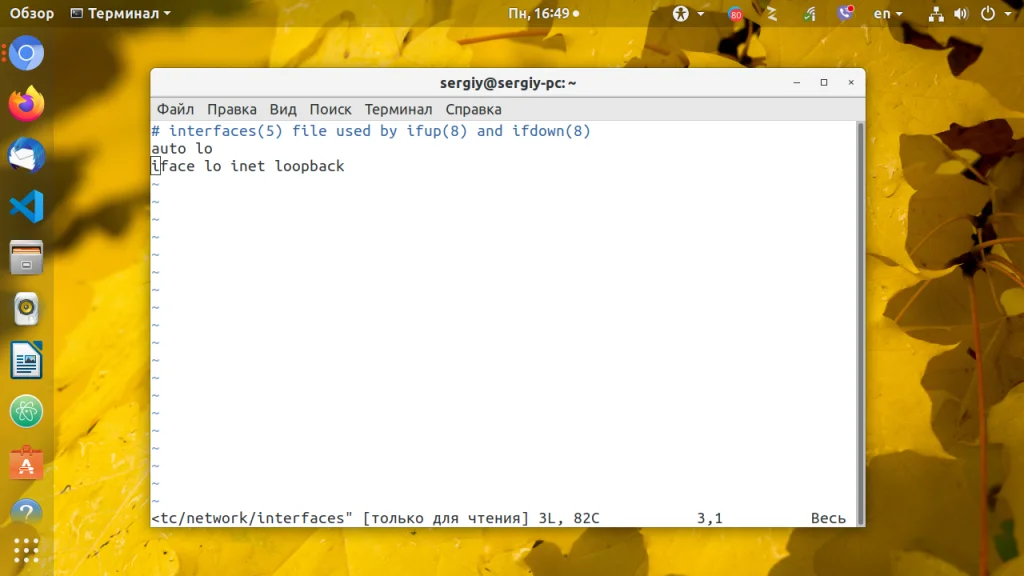
Task: Show applications grid in the dock
Action: point(26,550)
